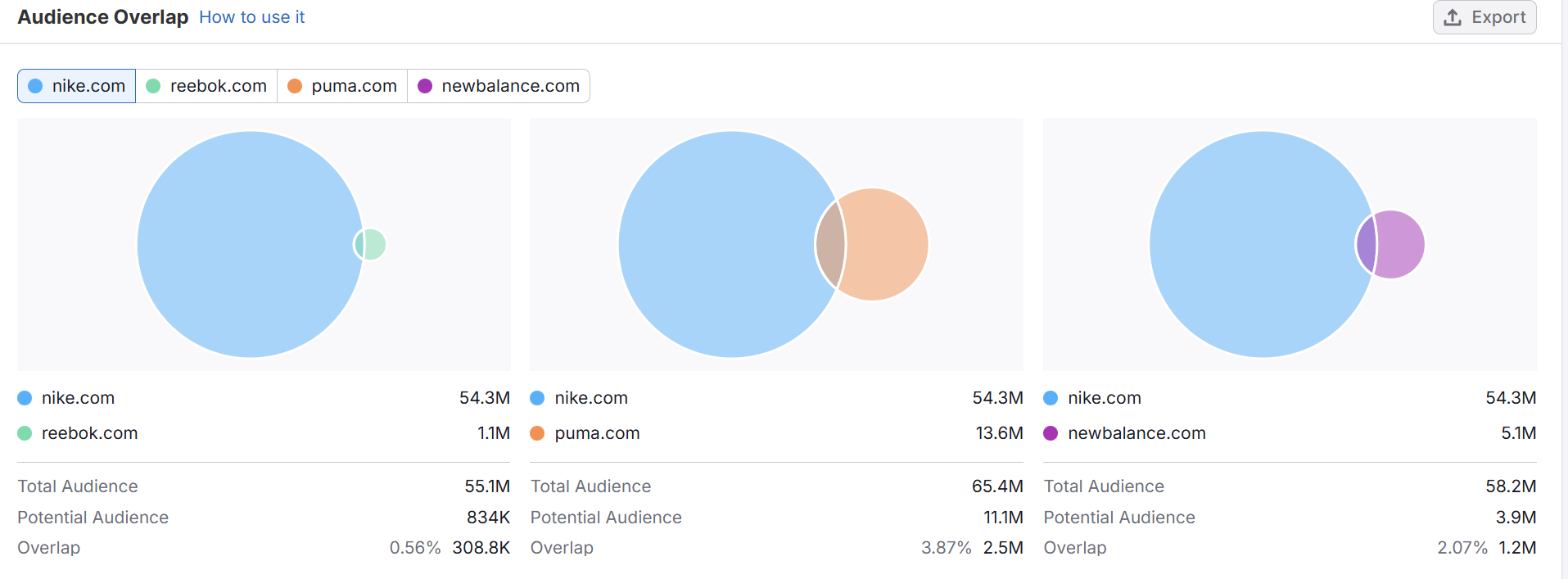Select the puma.com tab
Screen dimensions: 1568x579
(x=342, y=86)
